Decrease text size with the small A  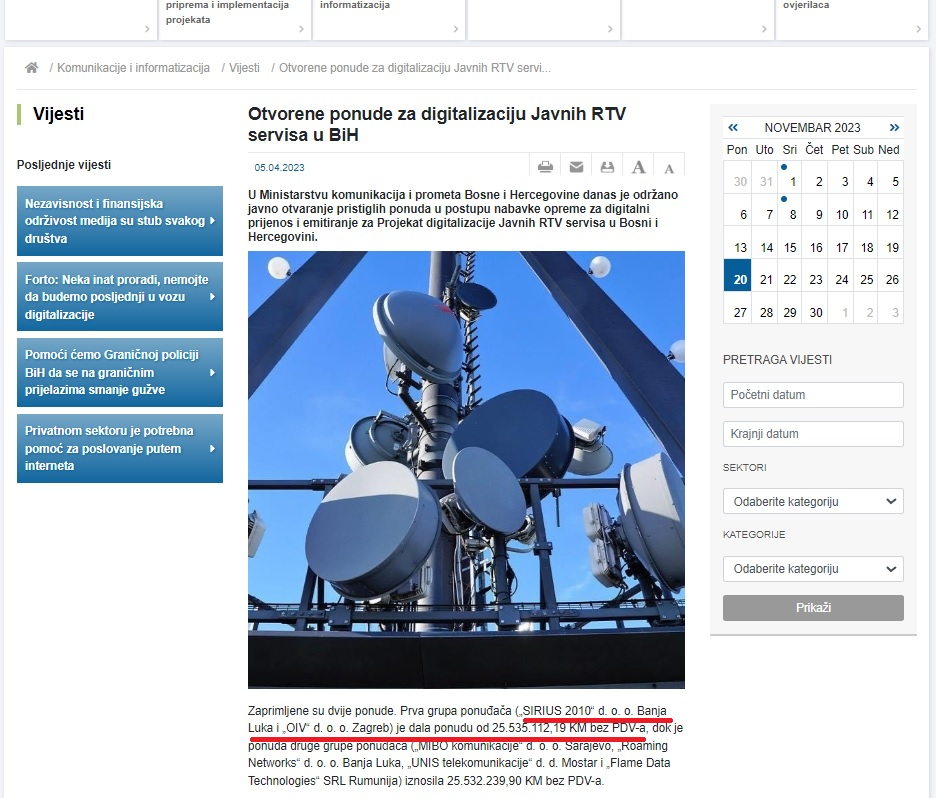[x=669, y=168]
